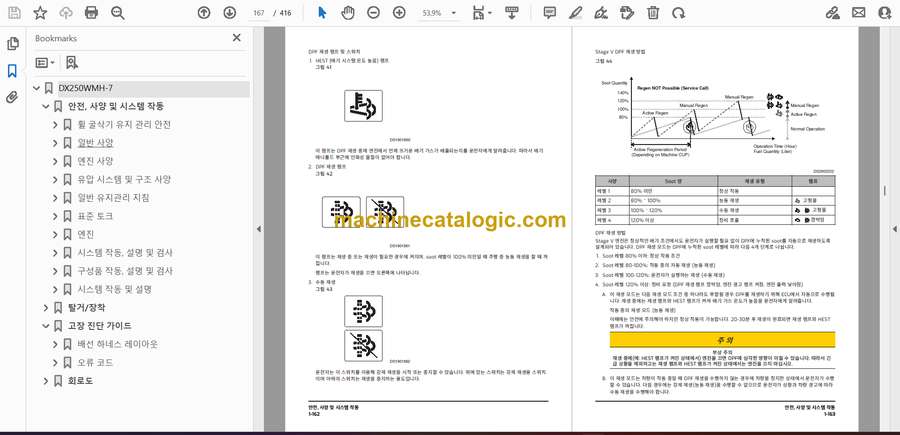Screen dimensions: 900x435
Task: Click the vertical scrollbar on the right
Action: [x=885, y=190]
